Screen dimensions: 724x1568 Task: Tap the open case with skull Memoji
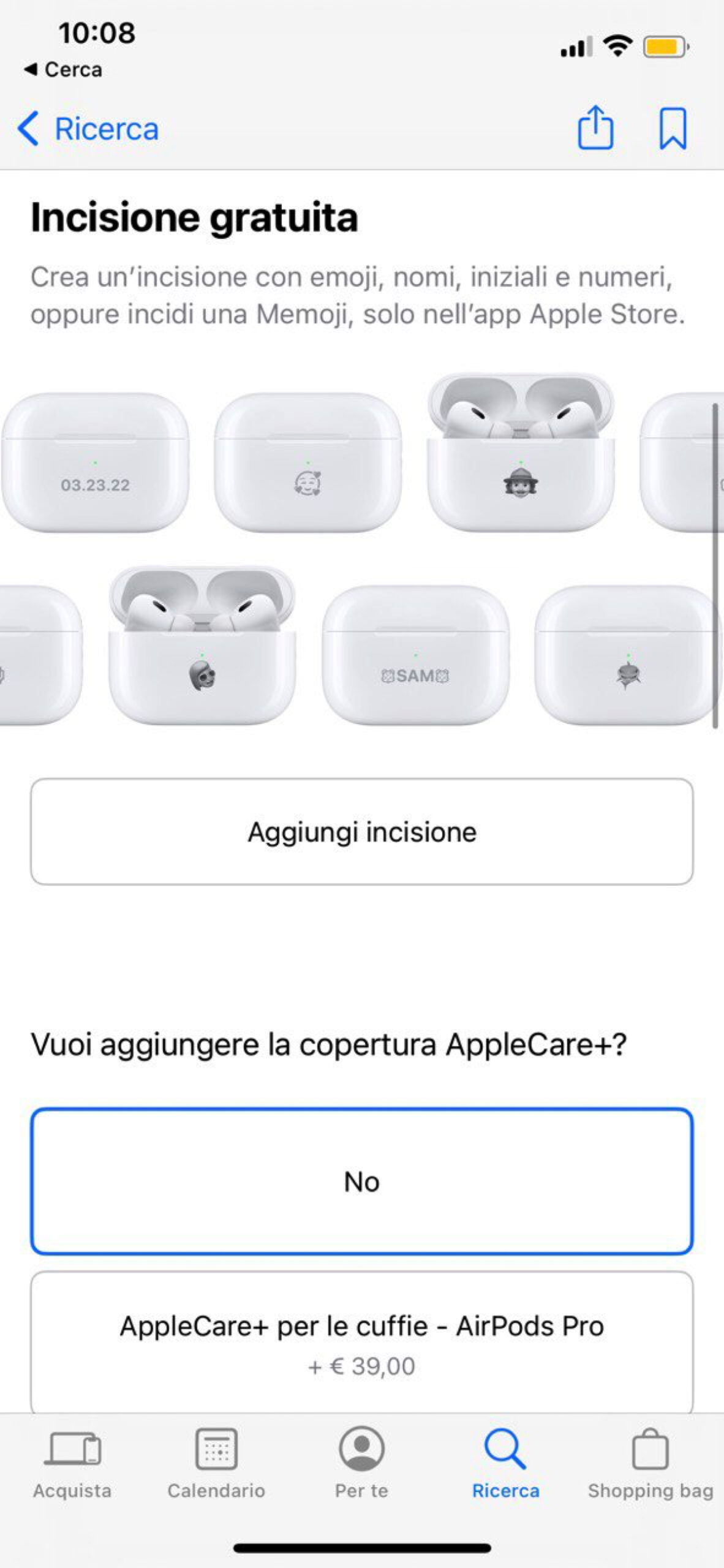[x=202, y=646]
